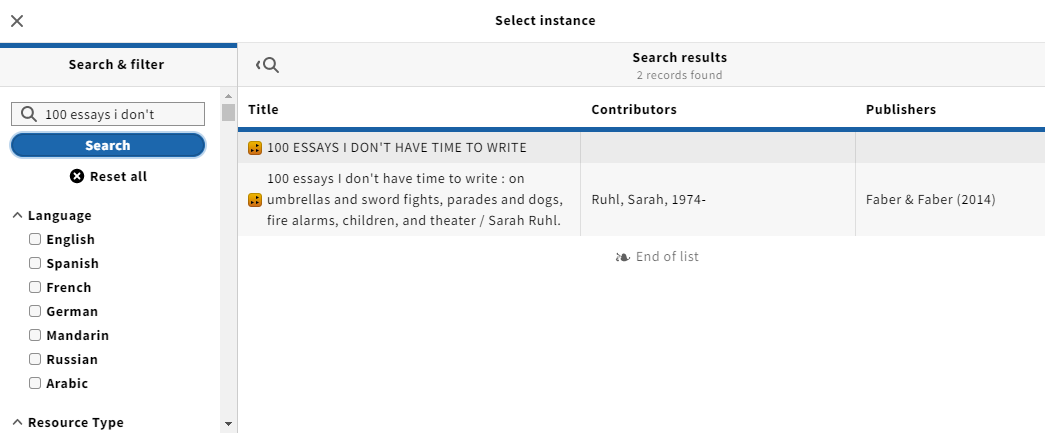Image resolution: width=1045 pixels, height=440 pixels.
Task: Click the Reset all X icon
Action: [77, 177]
